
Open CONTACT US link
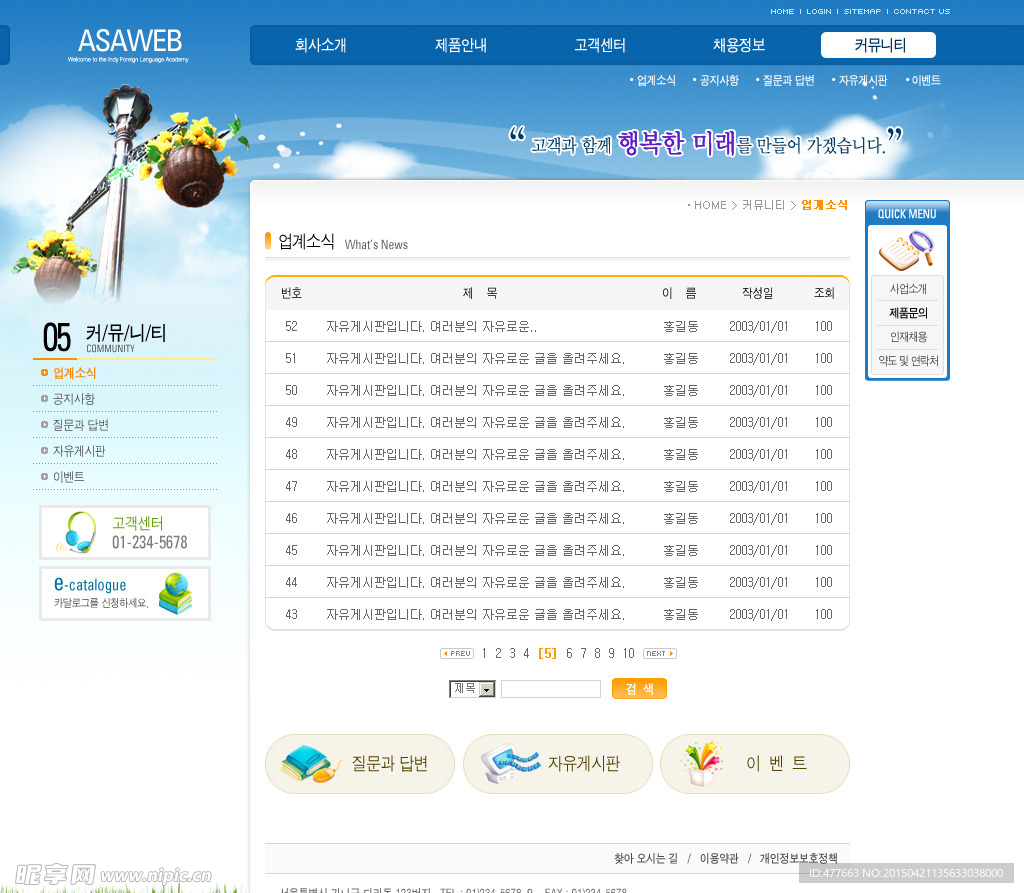[x=921, y=11]
